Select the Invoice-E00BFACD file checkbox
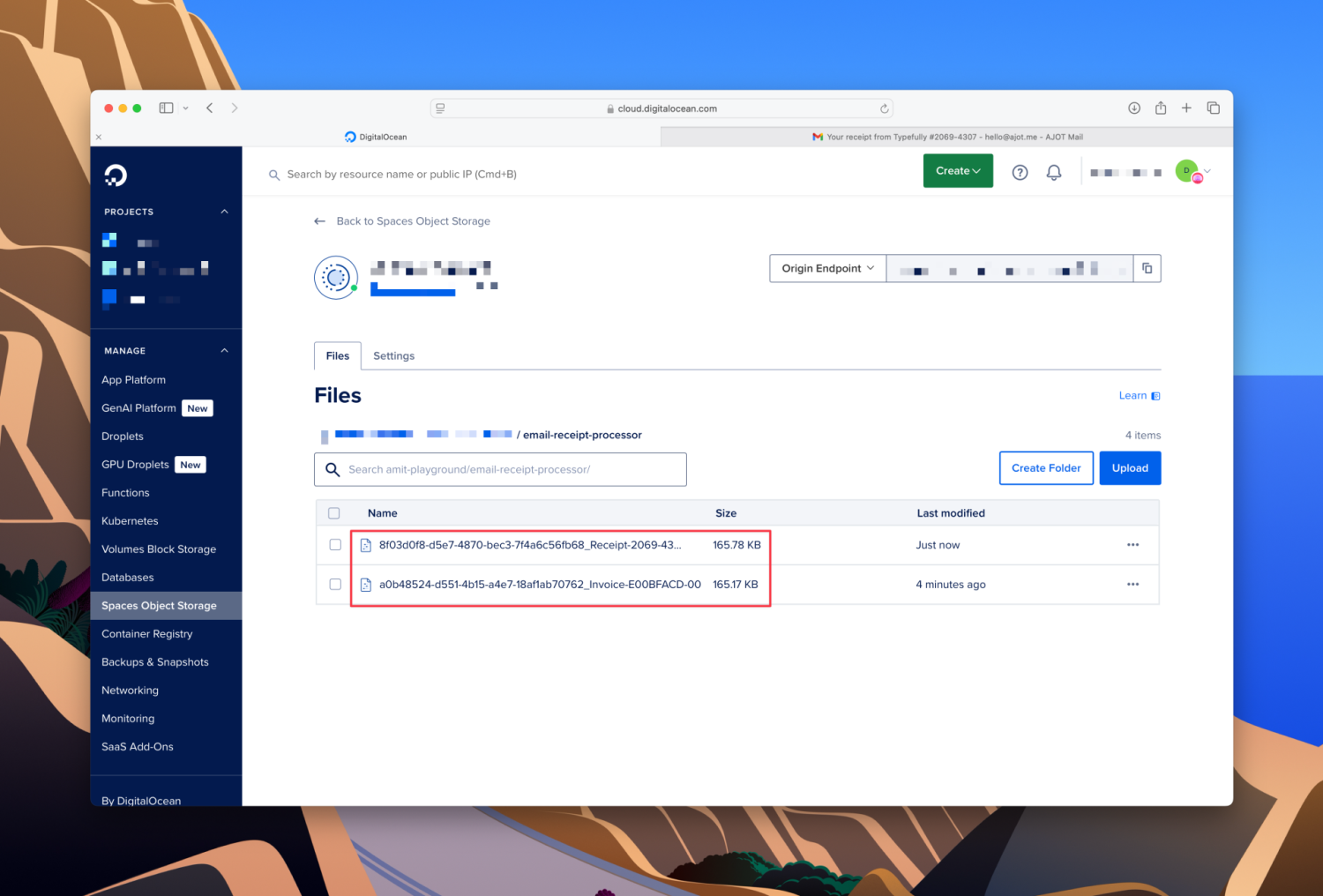 tap(335, 585)
